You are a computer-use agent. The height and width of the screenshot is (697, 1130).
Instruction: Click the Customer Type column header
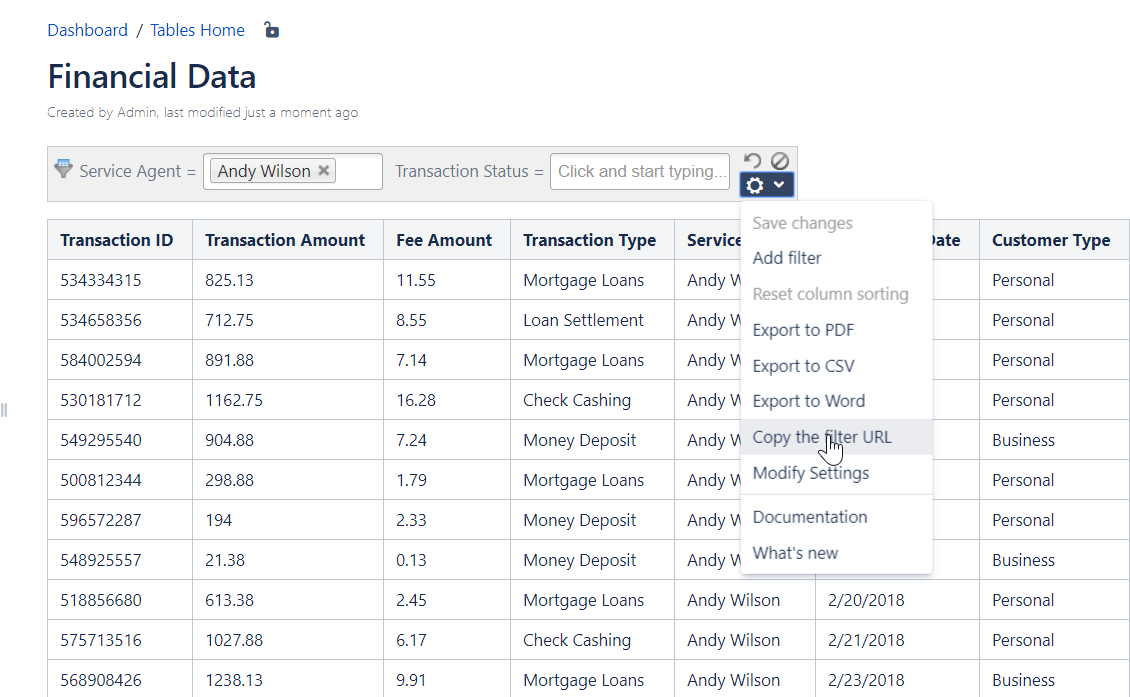[x=1051, y=240]
